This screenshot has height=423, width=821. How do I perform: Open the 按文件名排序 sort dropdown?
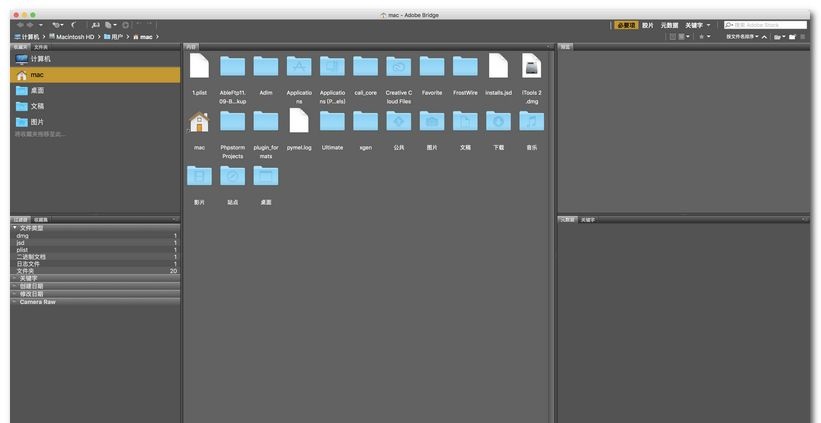[742, 37]
